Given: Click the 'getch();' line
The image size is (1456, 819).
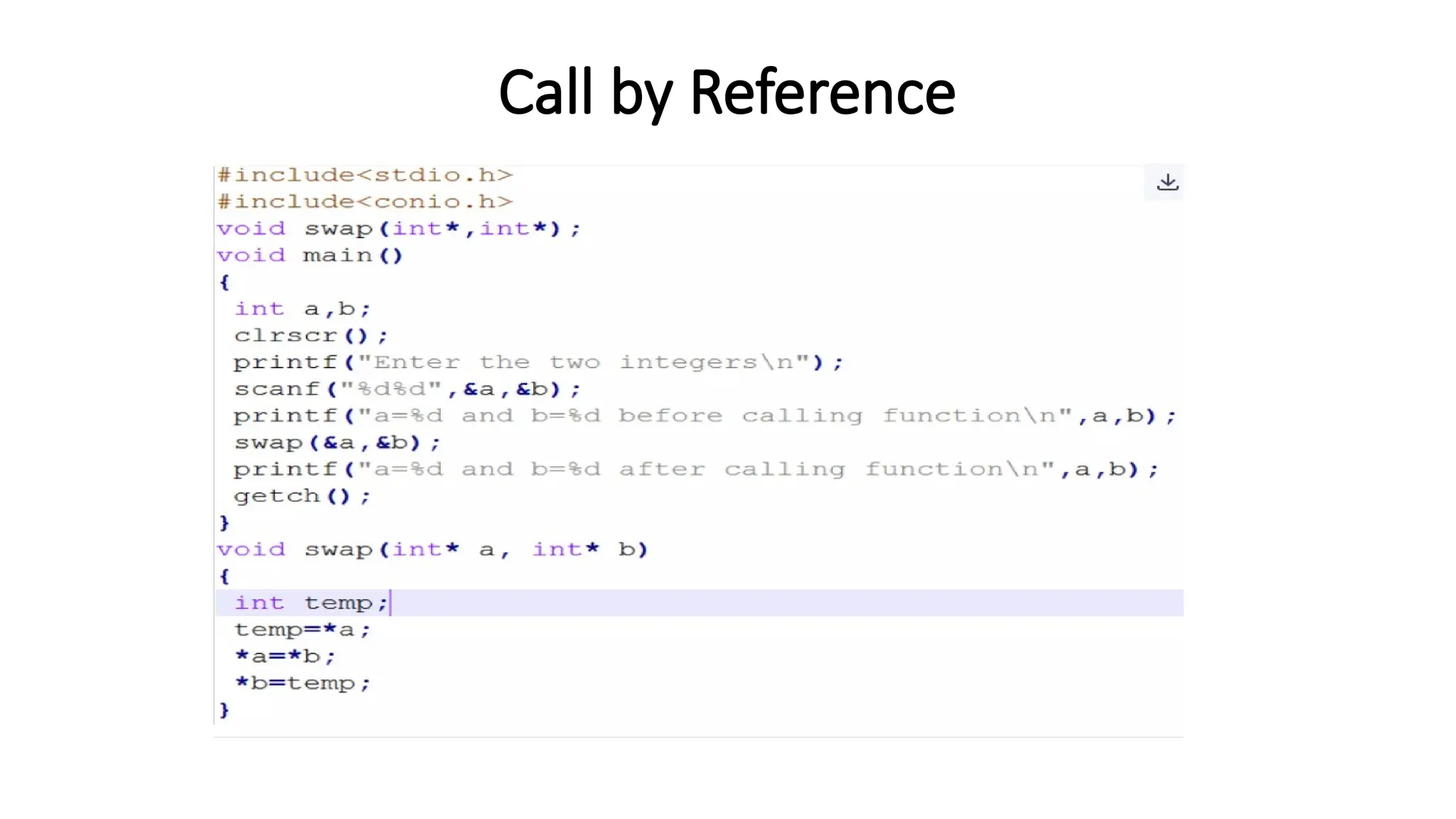Looking at the screenshot, I should coord(302,496).
